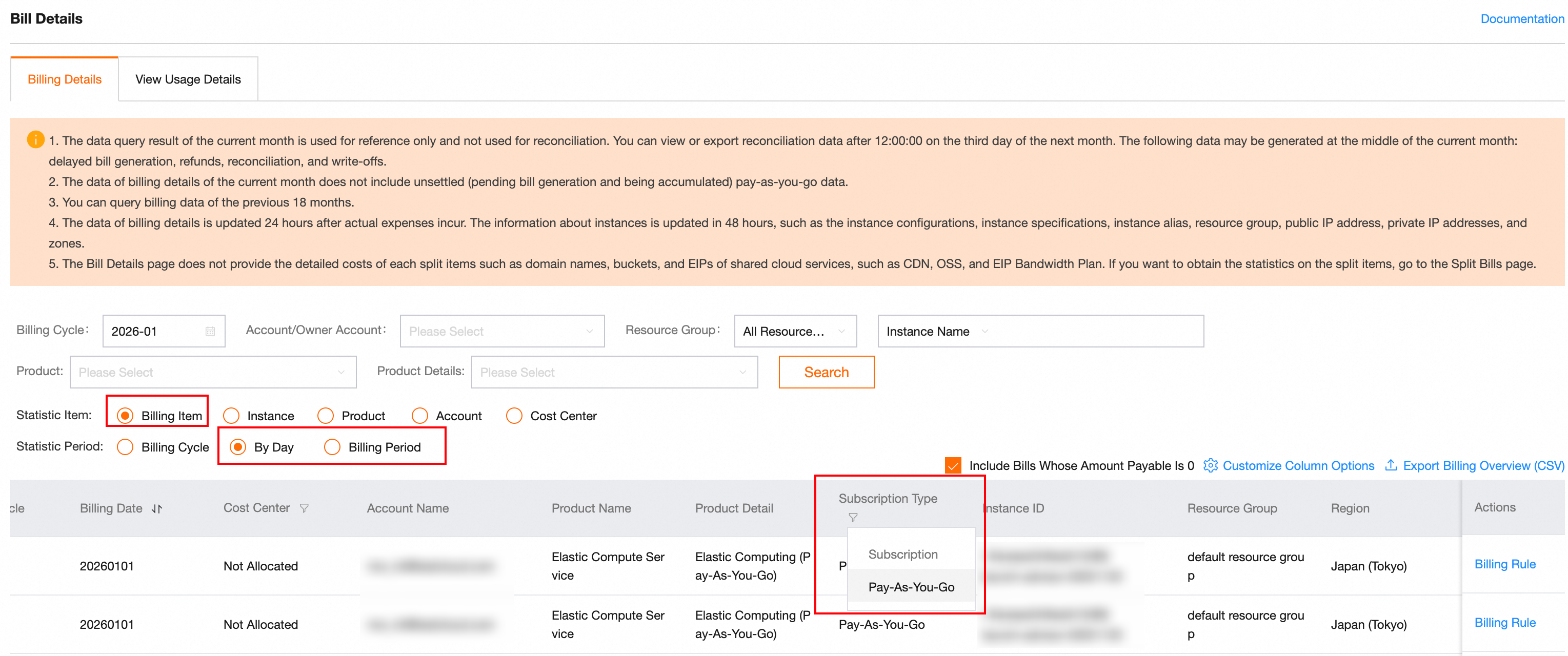Select the Billing Period radio option
The height and width of the screenshot is (656, 1568).
click(x=332, y=447)
